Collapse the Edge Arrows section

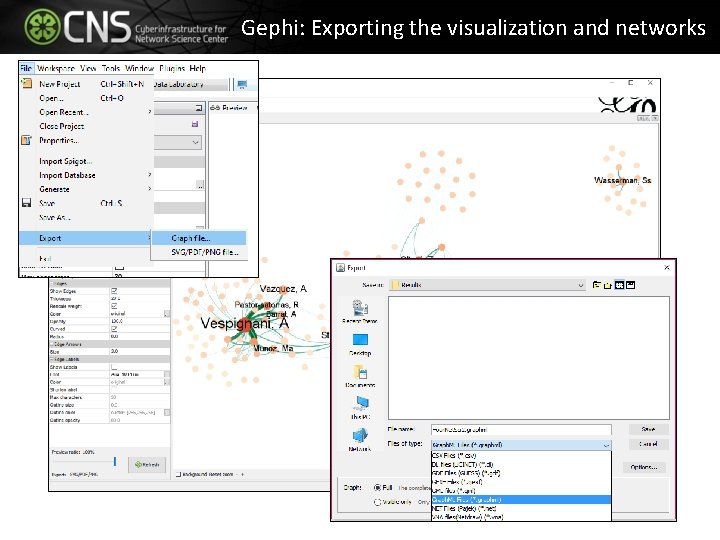click(51, 344)
